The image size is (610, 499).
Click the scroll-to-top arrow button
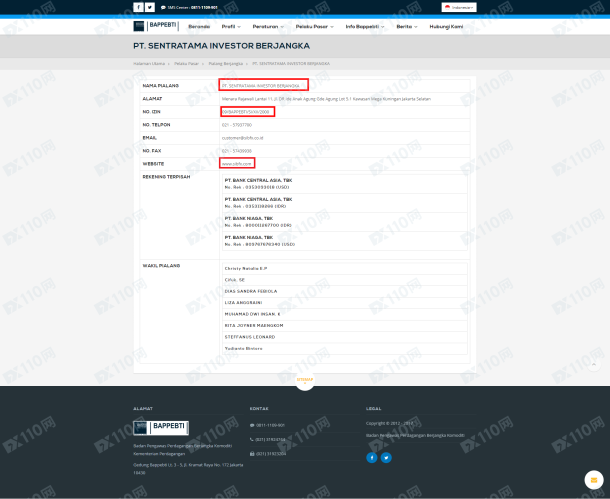tap(594, 364)
